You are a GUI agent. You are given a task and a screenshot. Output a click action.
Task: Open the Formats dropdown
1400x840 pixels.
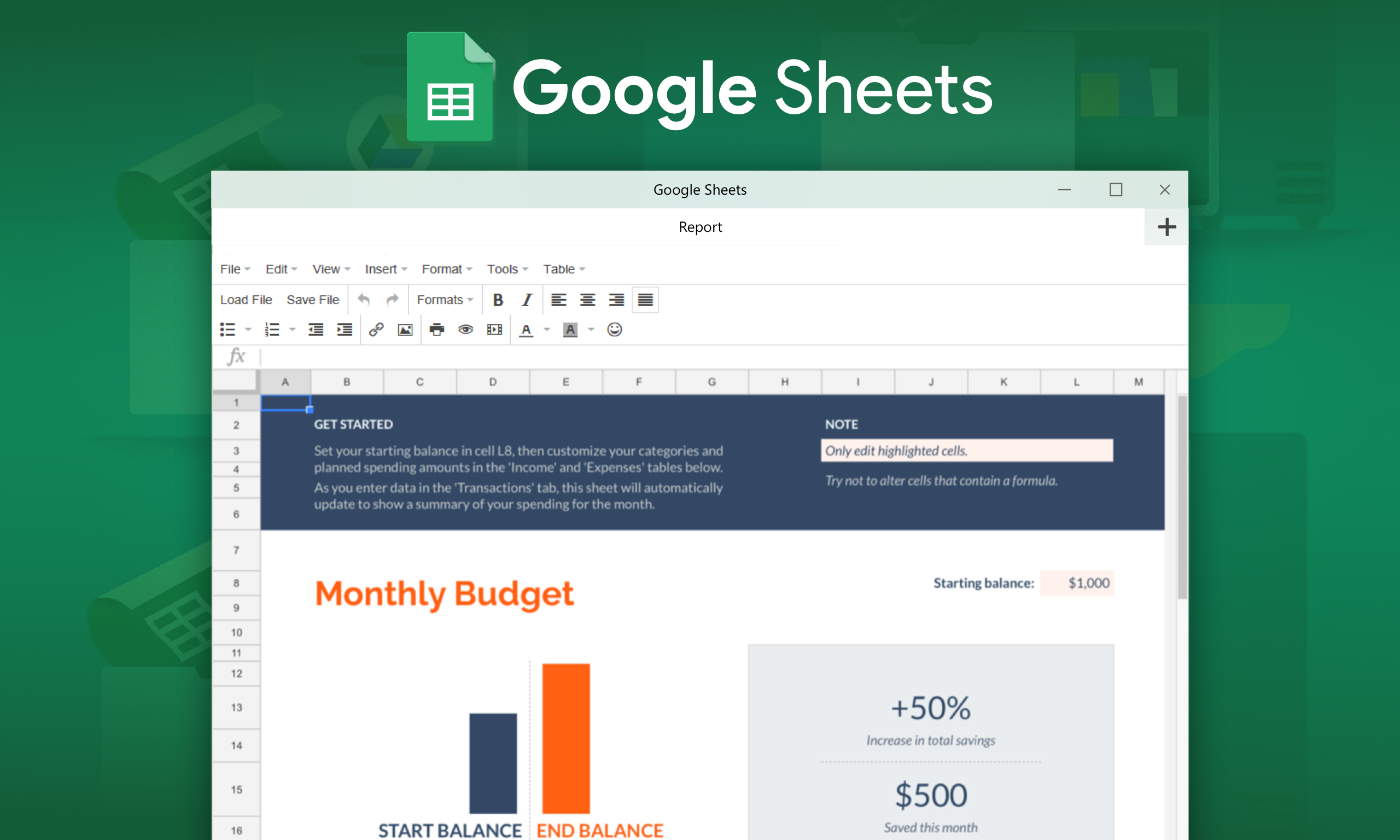click(x=445, y=300)
